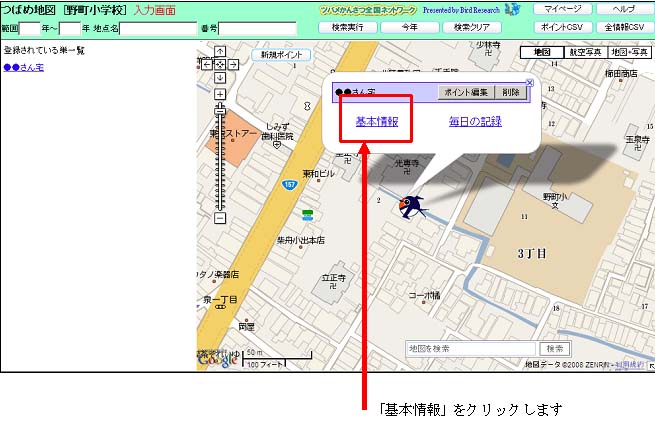Click the コーポ橘 label on map
The image size is (655, 421).
tap(424, 295)
